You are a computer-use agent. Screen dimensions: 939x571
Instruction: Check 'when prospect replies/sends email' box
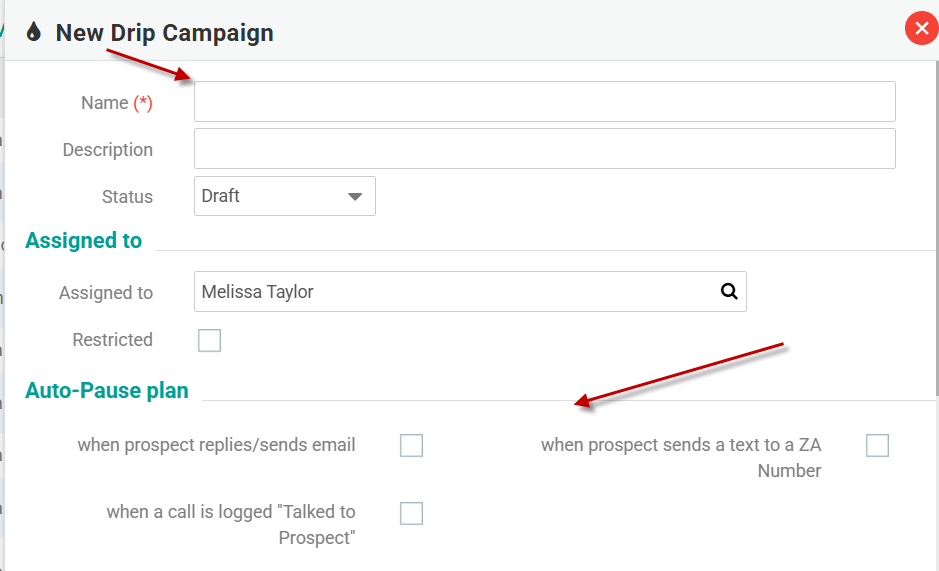click(x=411, y=446)
